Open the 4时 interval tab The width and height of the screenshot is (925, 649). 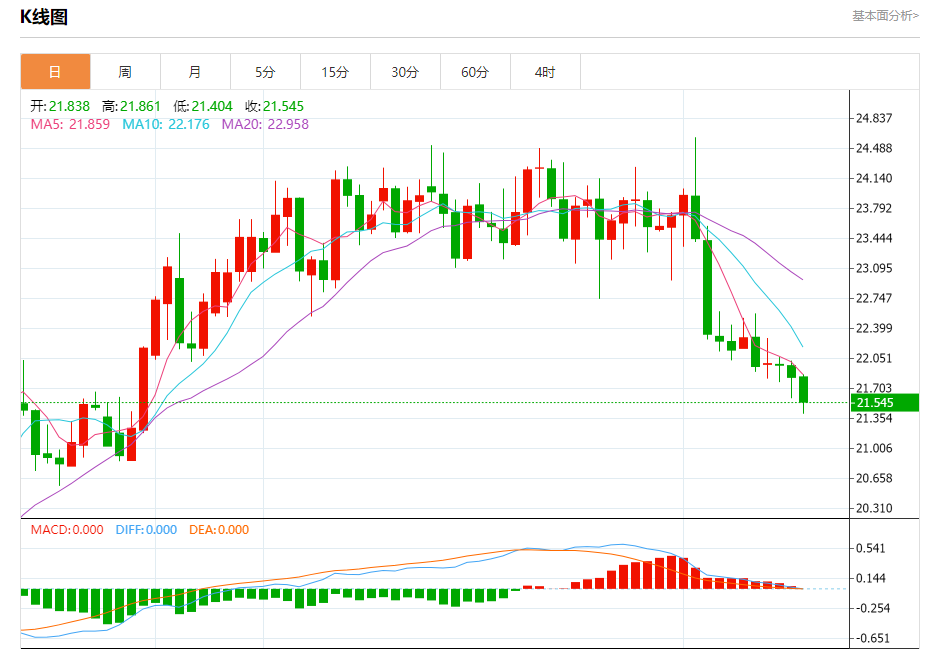545,72
